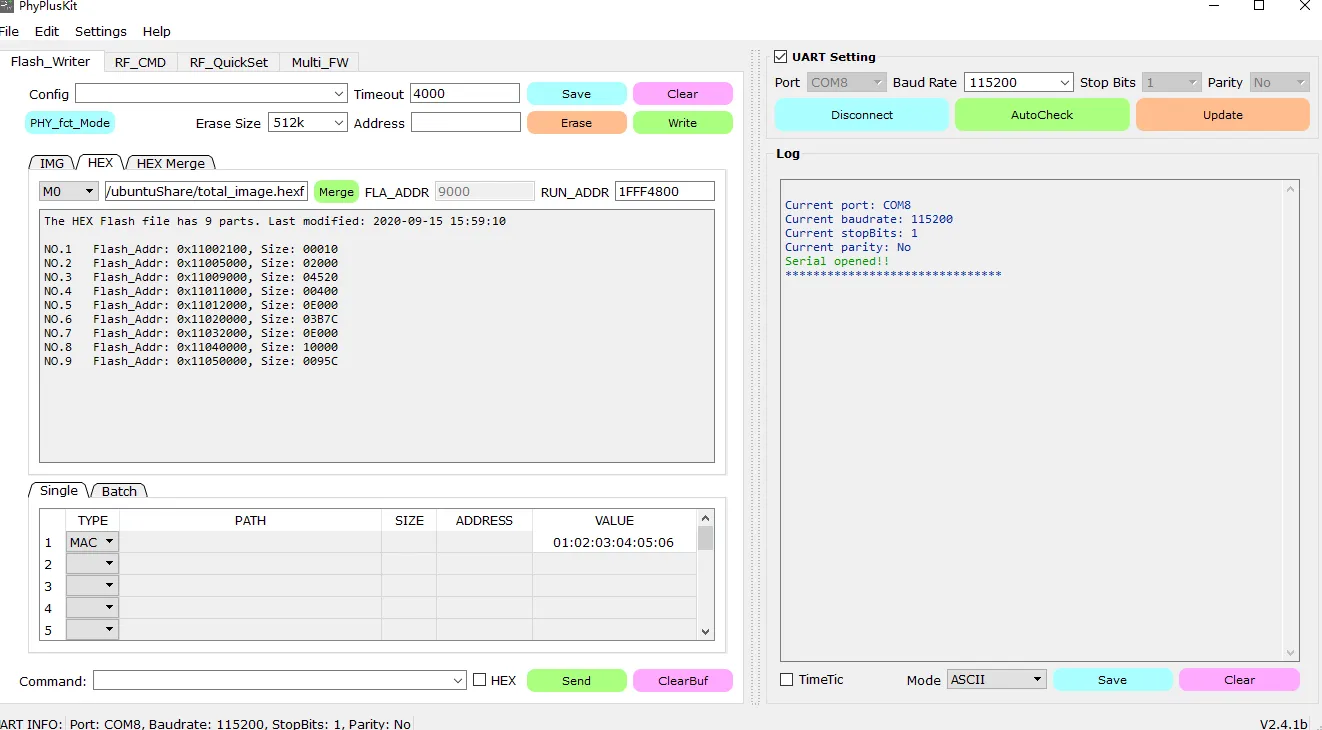Open the Erase Size 512k dropdown
This screenshot has width=1322, height=730.
(x=307, y=123)
